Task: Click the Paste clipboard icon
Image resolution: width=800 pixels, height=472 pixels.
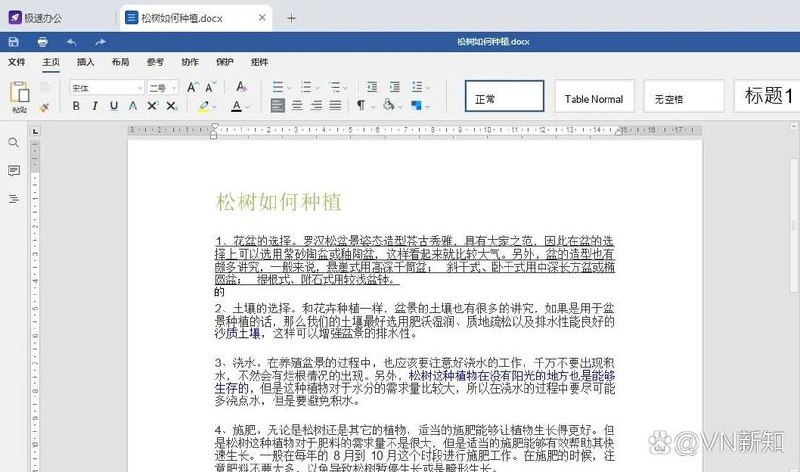Action: pos(19,92)
